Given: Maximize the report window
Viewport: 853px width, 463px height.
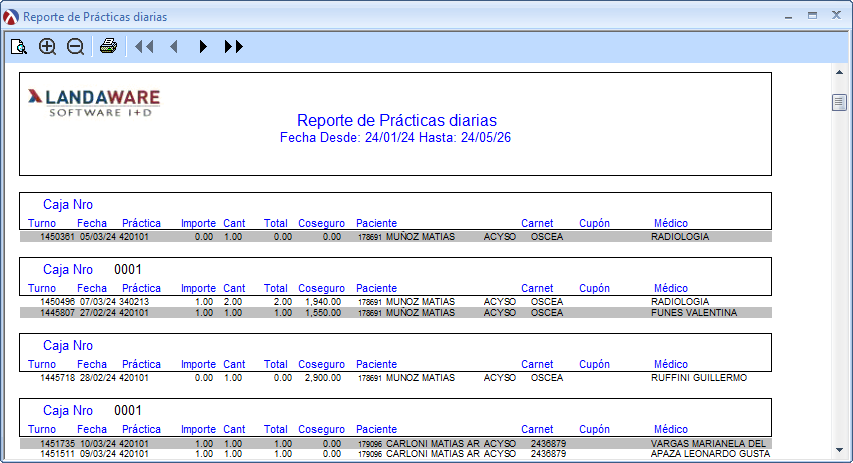Looking at the screenshot, I should pos(812,16).
